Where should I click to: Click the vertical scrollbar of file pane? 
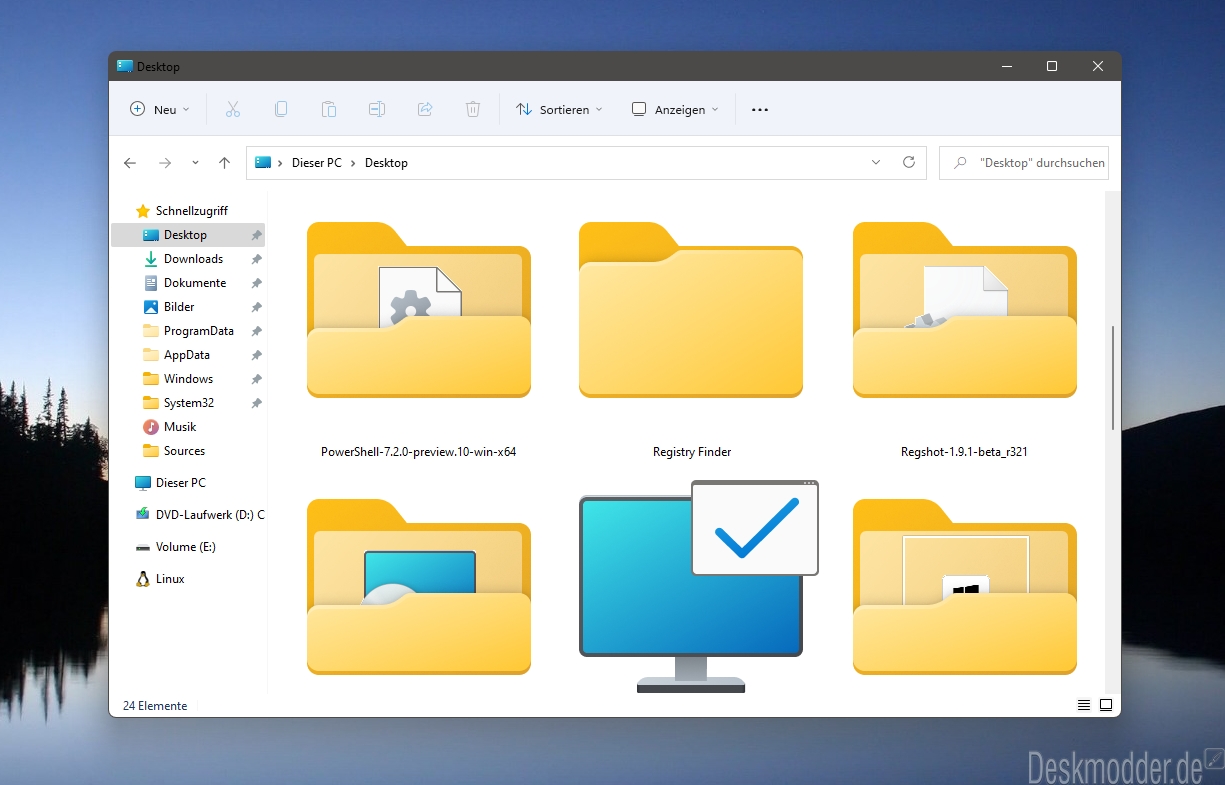point(1112,378)
